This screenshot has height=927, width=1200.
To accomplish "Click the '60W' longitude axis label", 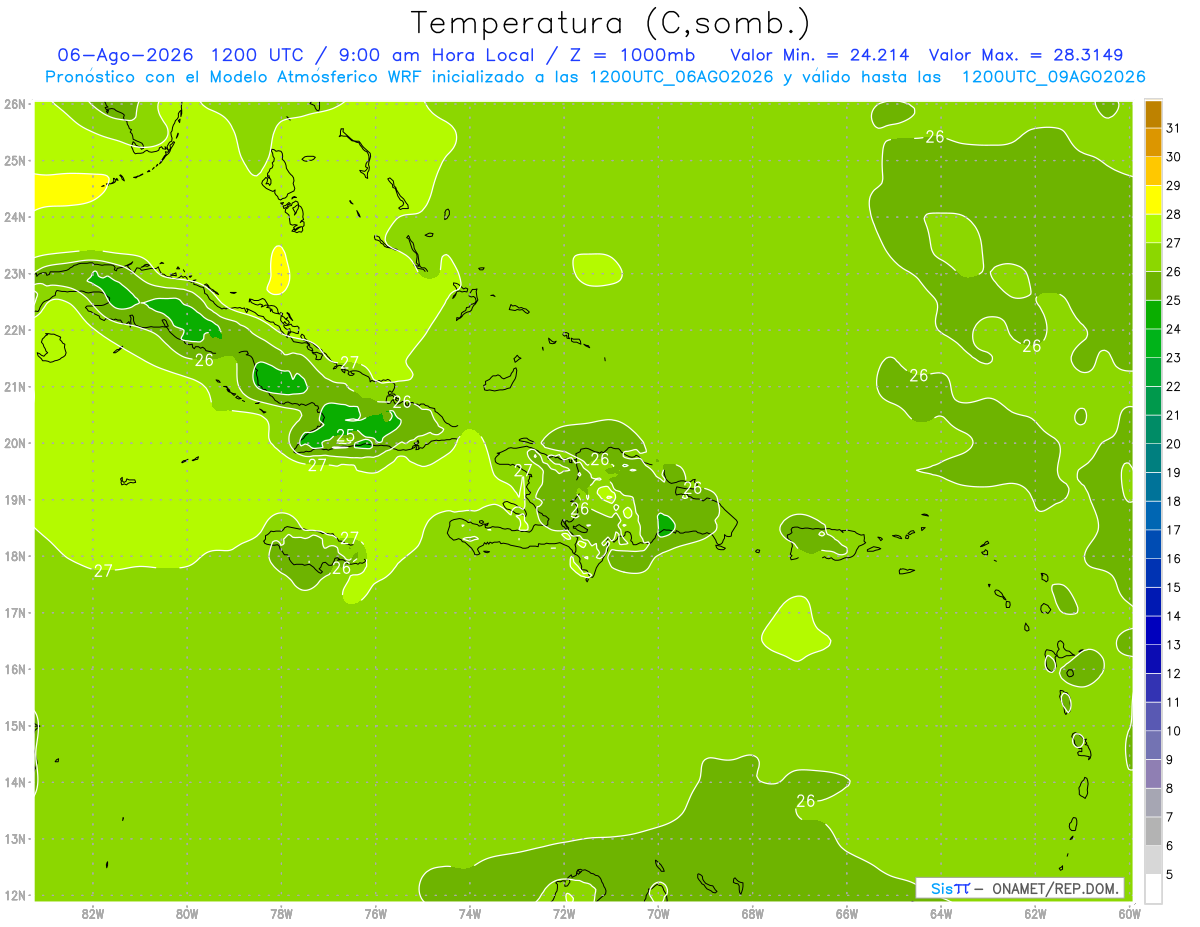I will 1129,913.
